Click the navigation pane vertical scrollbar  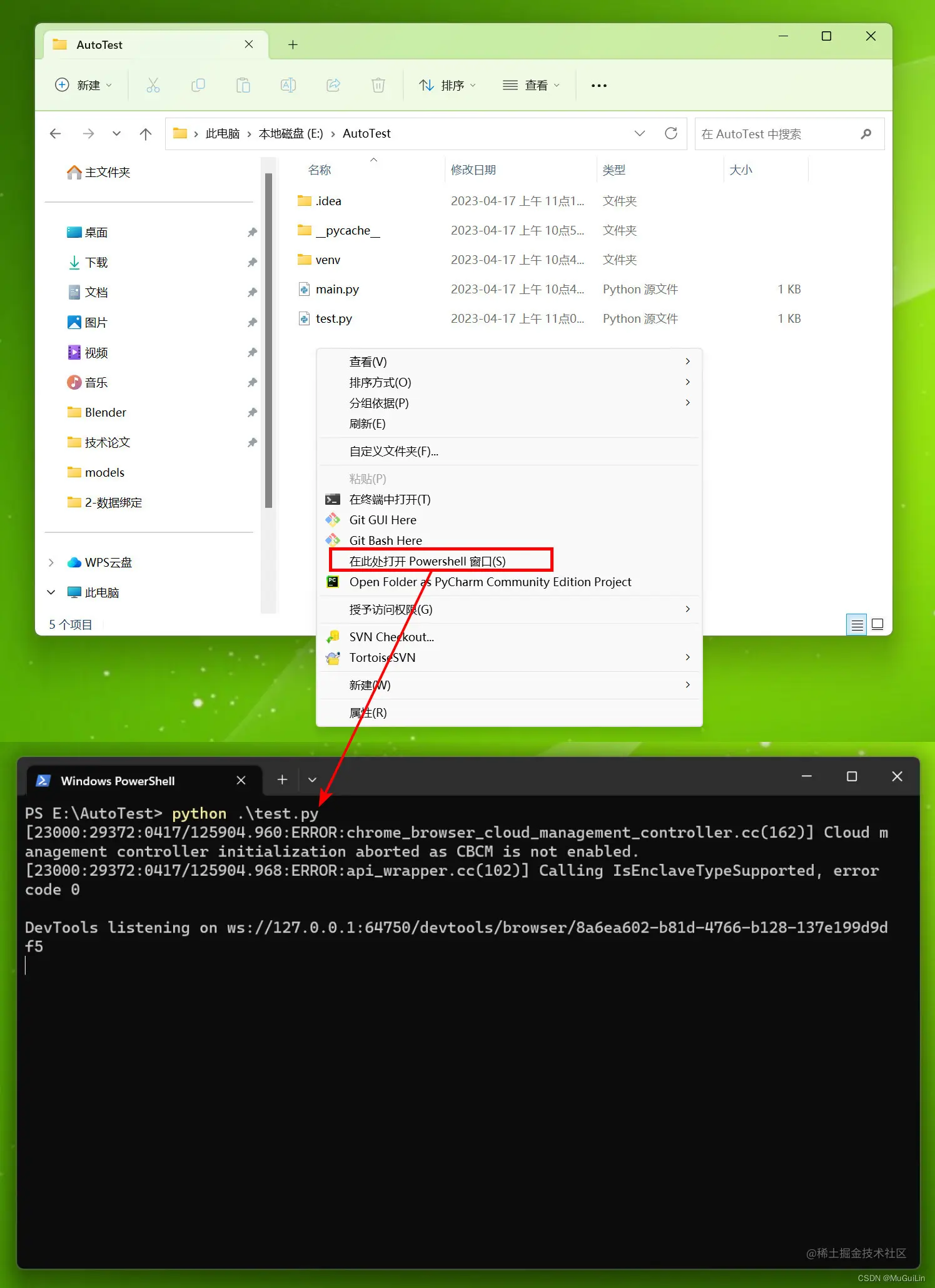(x=269, y=341)
